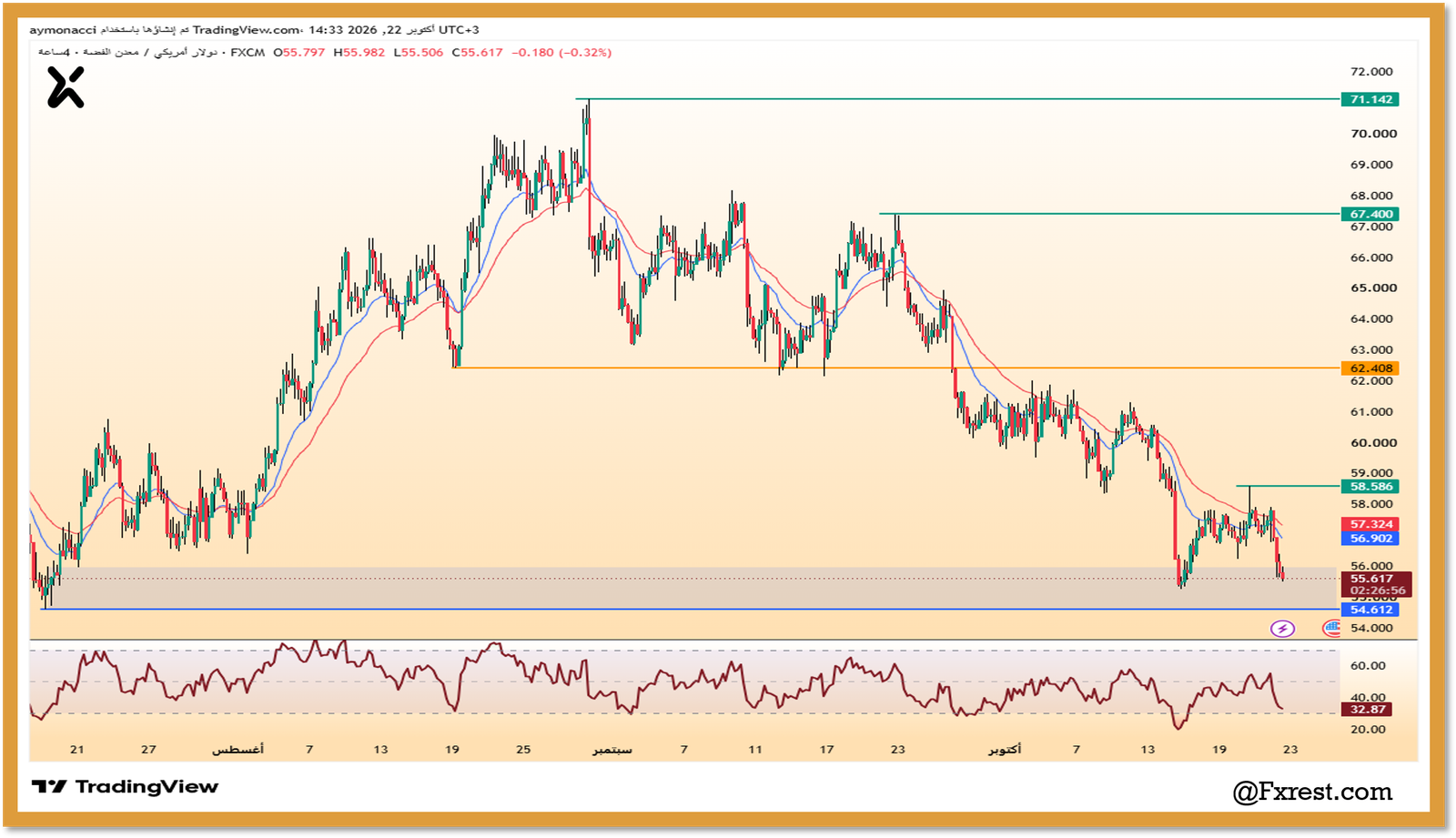Click date label 25 on time axis

(523, 750)
